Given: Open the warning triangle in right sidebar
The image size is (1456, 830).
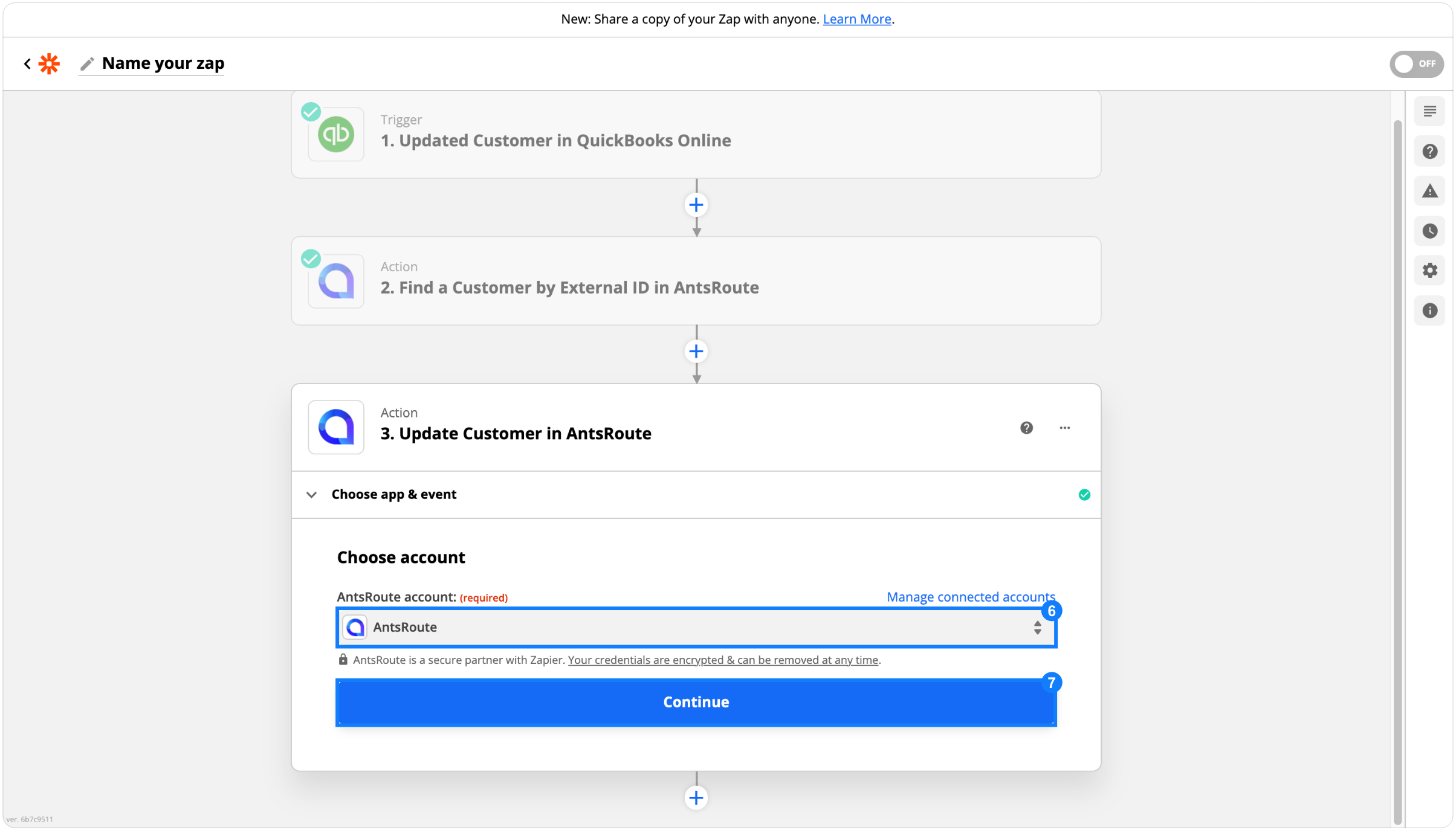Looking at the screenshot, I should coord(1429,191).
